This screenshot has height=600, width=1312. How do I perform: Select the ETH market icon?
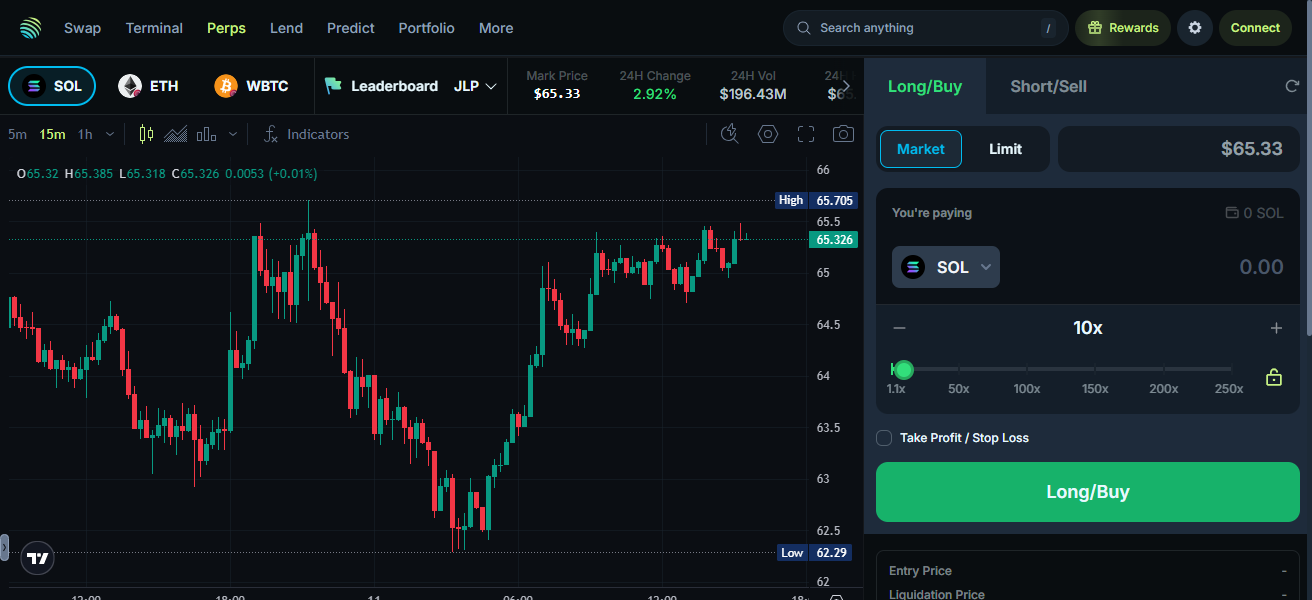click(x=130, y=86)
